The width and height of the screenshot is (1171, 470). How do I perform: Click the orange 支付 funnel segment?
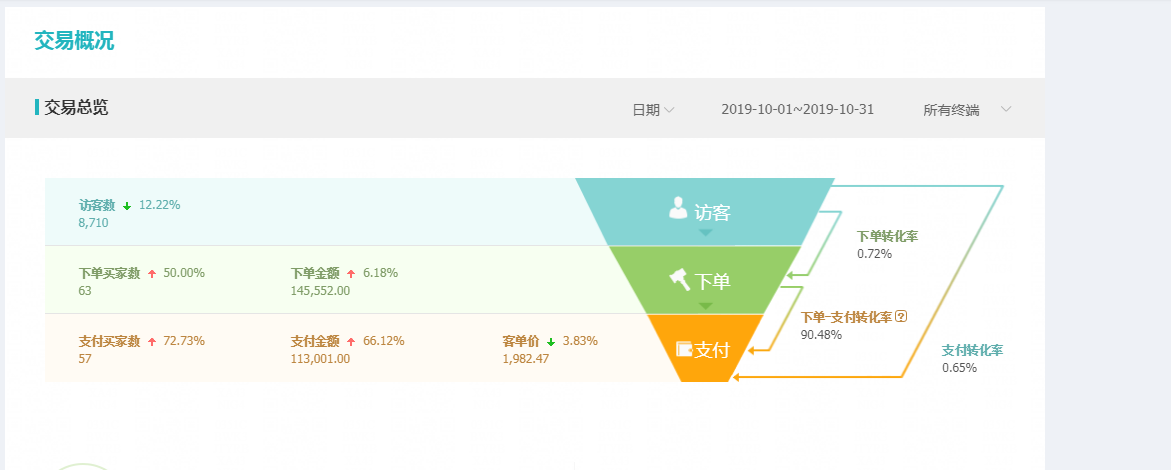705,348
